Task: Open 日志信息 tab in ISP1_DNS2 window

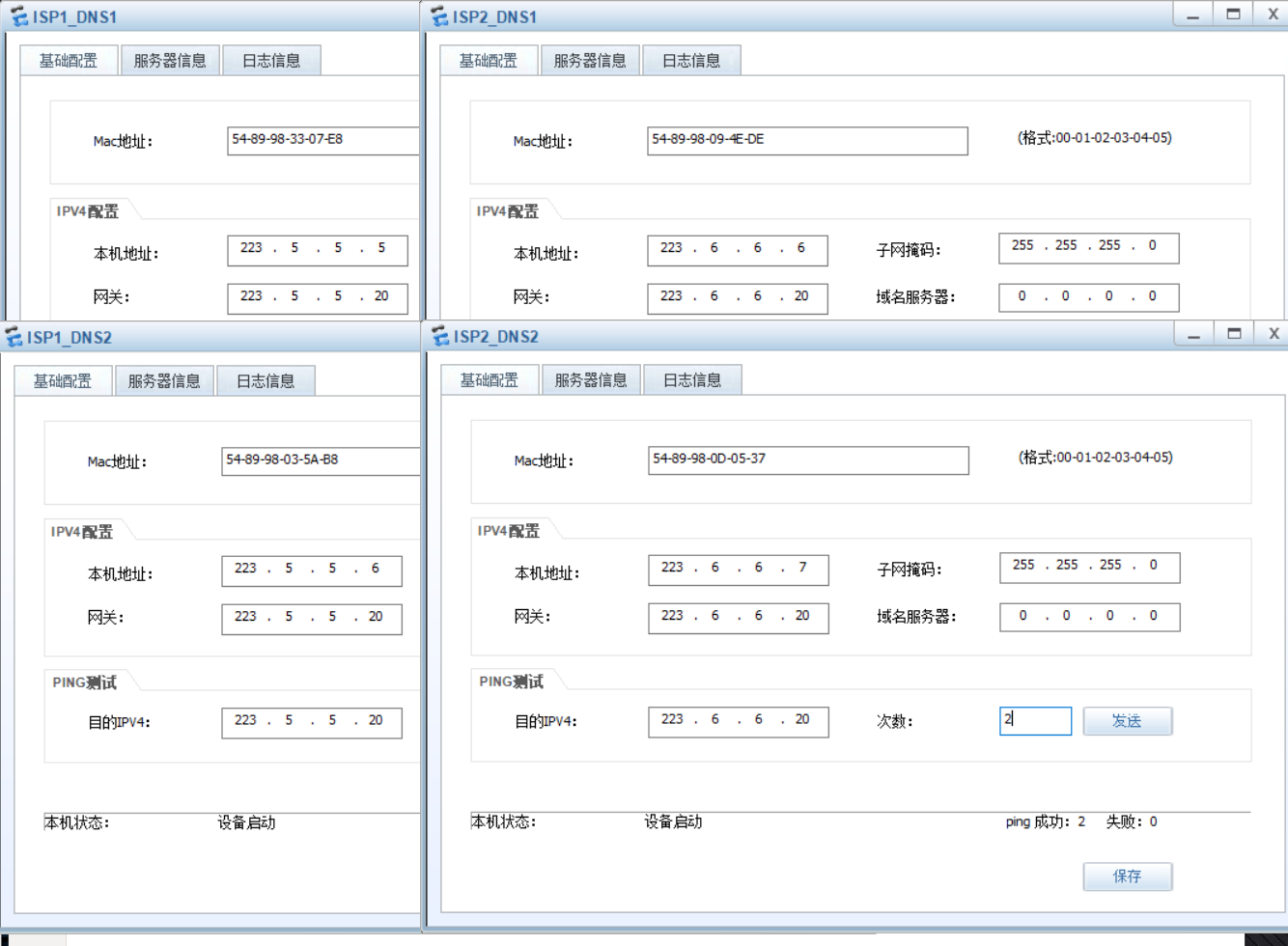Action: coord(266,380)
